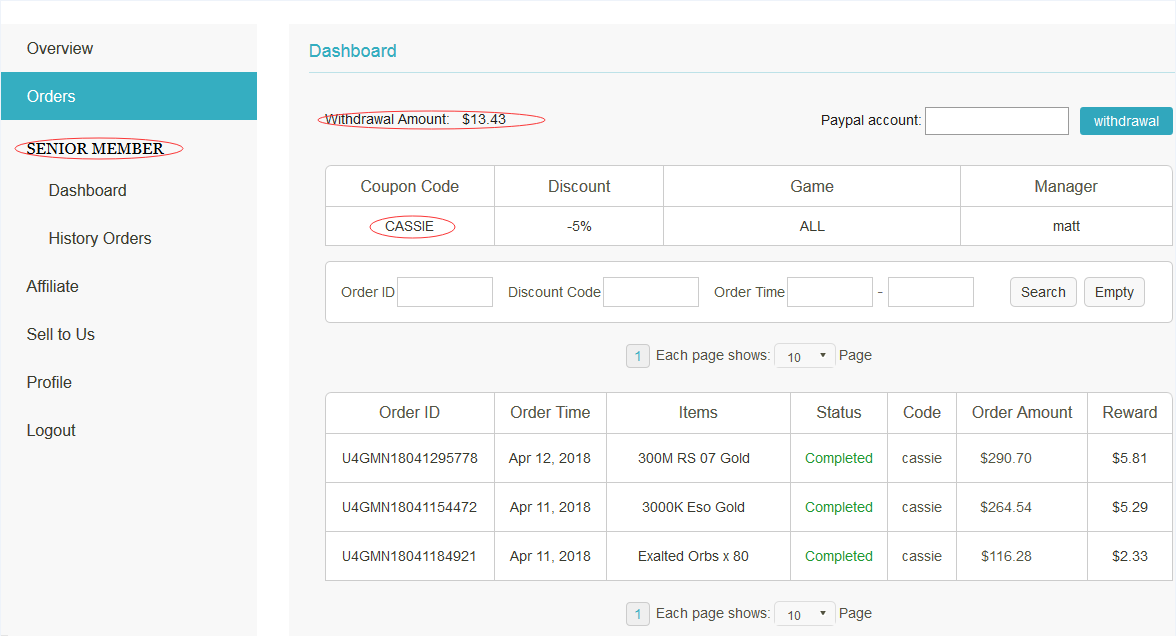This screenshot has width=1176, height=636.
Task: Click the Items column header
Action: click(x=698, y=412)
